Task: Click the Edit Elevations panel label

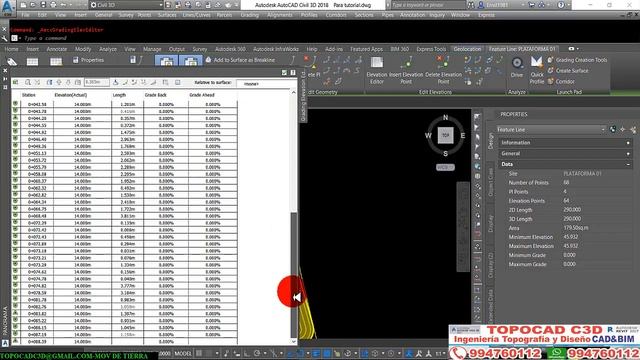Action: click(435, 92)
